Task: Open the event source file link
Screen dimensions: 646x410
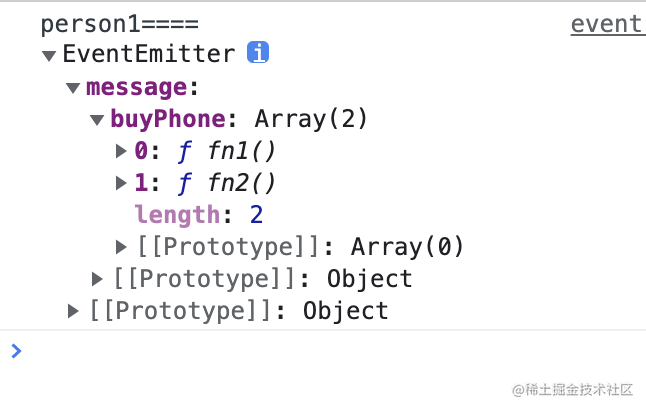Action: click(x=608, y=24)
